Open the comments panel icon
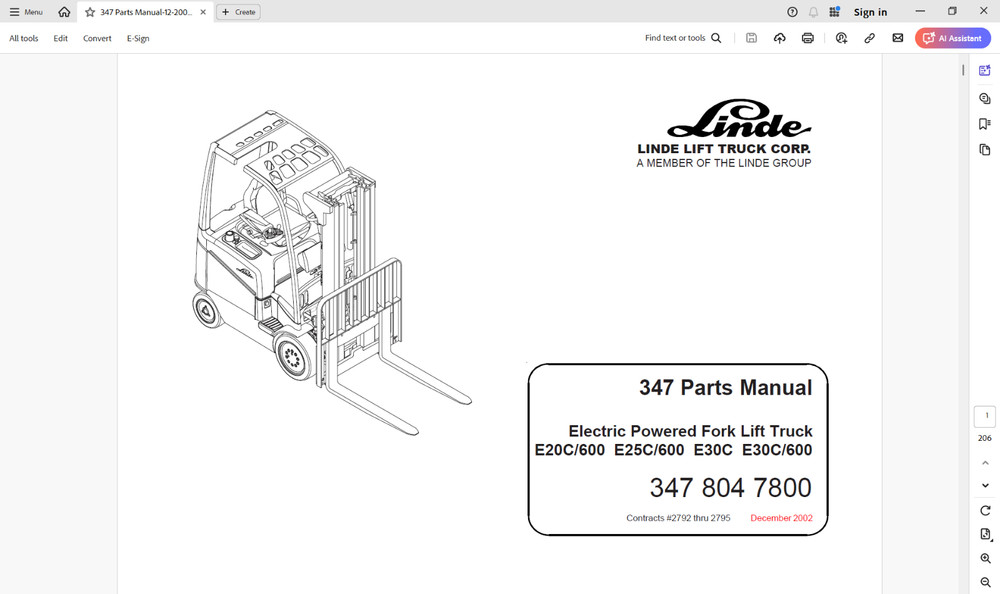Viewport: 1000px width, 594px height. point(985,98)
